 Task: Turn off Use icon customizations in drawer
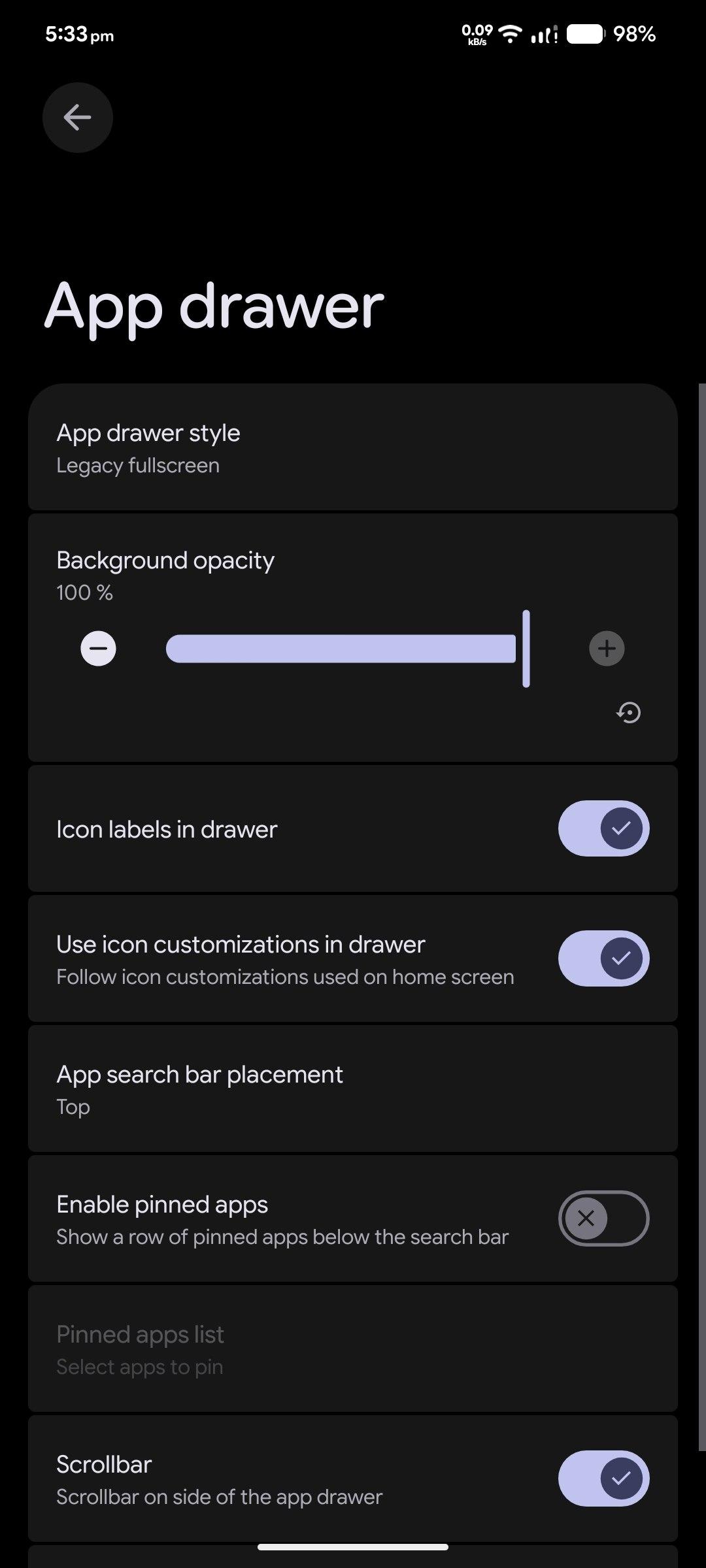click(603, 958)
